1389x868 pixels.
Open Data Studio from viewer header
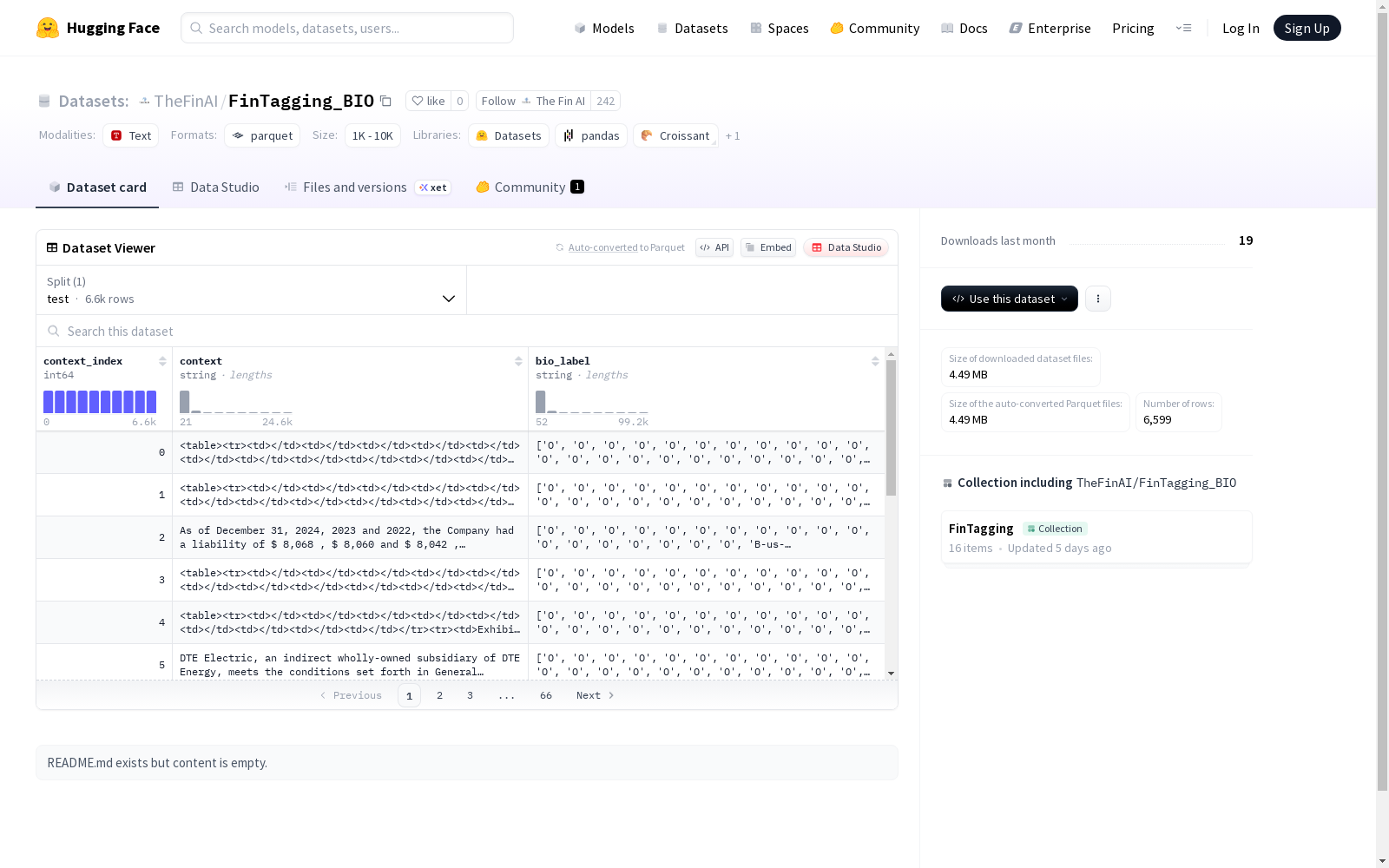[846, 247]
